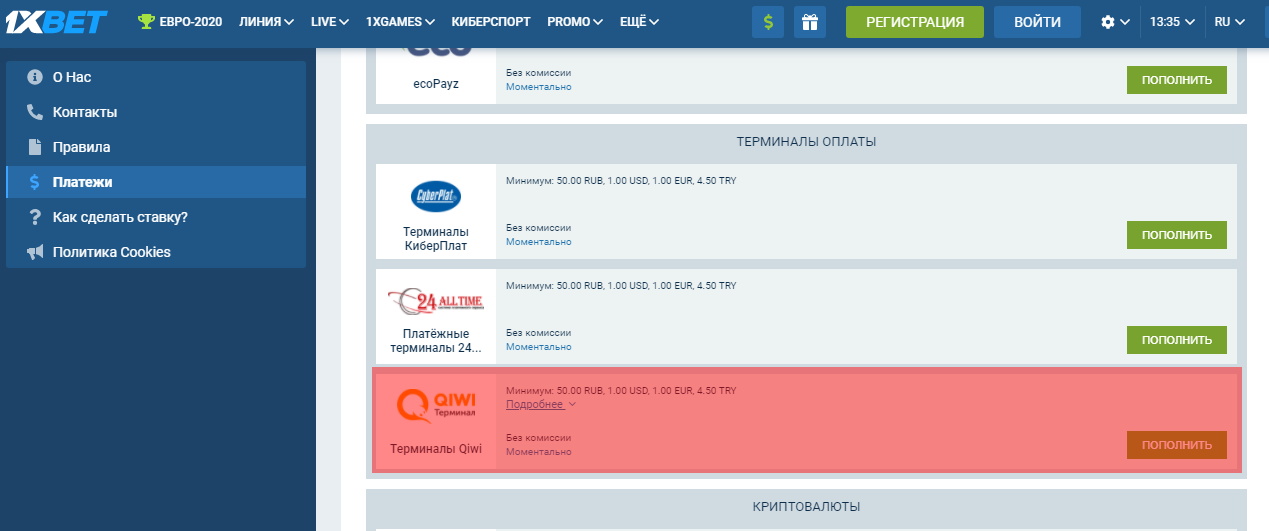This screenshot has height=531, width=1269.
Task: Click the РЕГИСТРАЦИЯ button
Action: [x=914, y=22]
